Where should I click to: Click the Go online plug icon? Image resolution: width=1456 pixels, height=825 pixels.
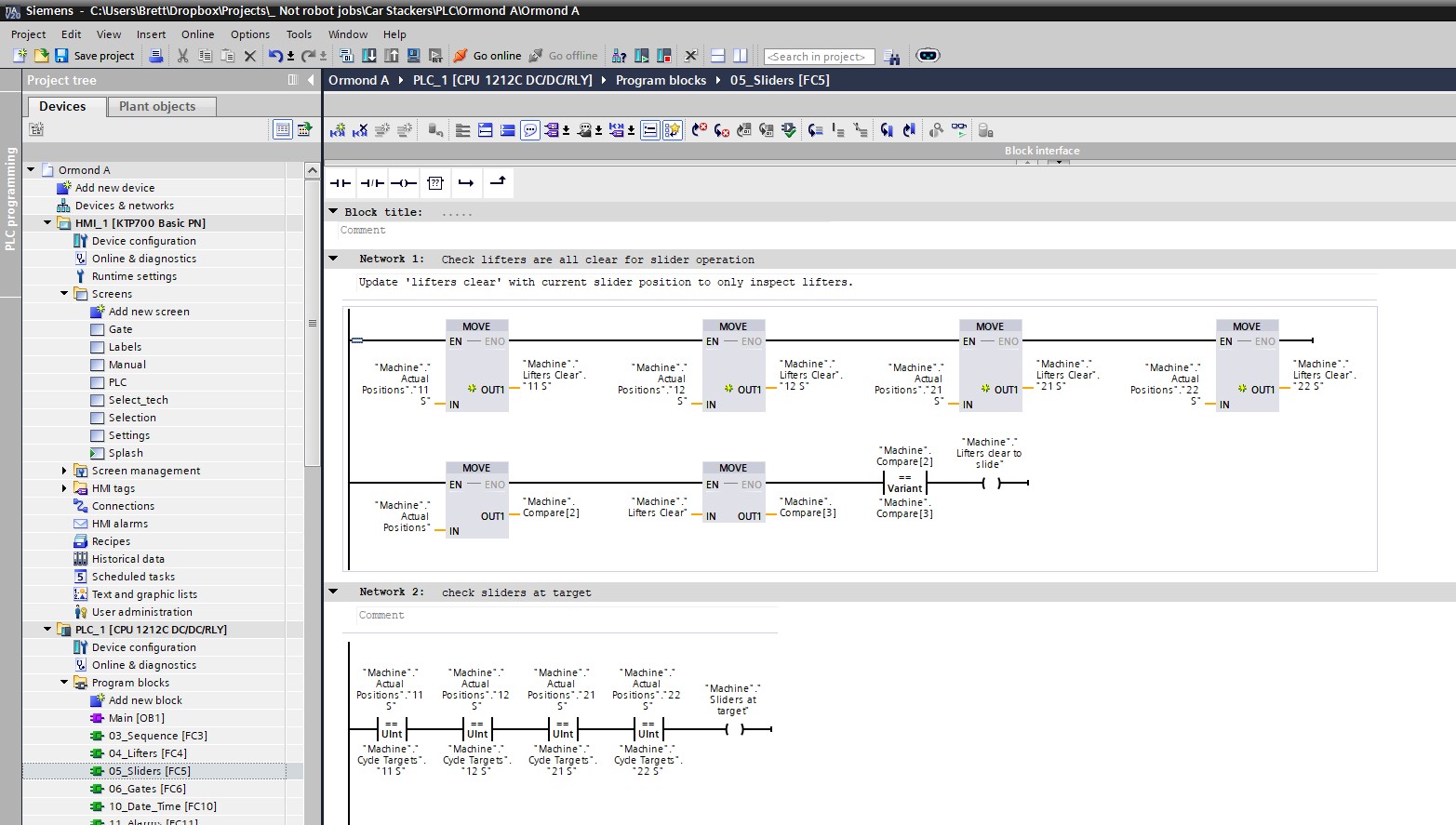[461, 56]
